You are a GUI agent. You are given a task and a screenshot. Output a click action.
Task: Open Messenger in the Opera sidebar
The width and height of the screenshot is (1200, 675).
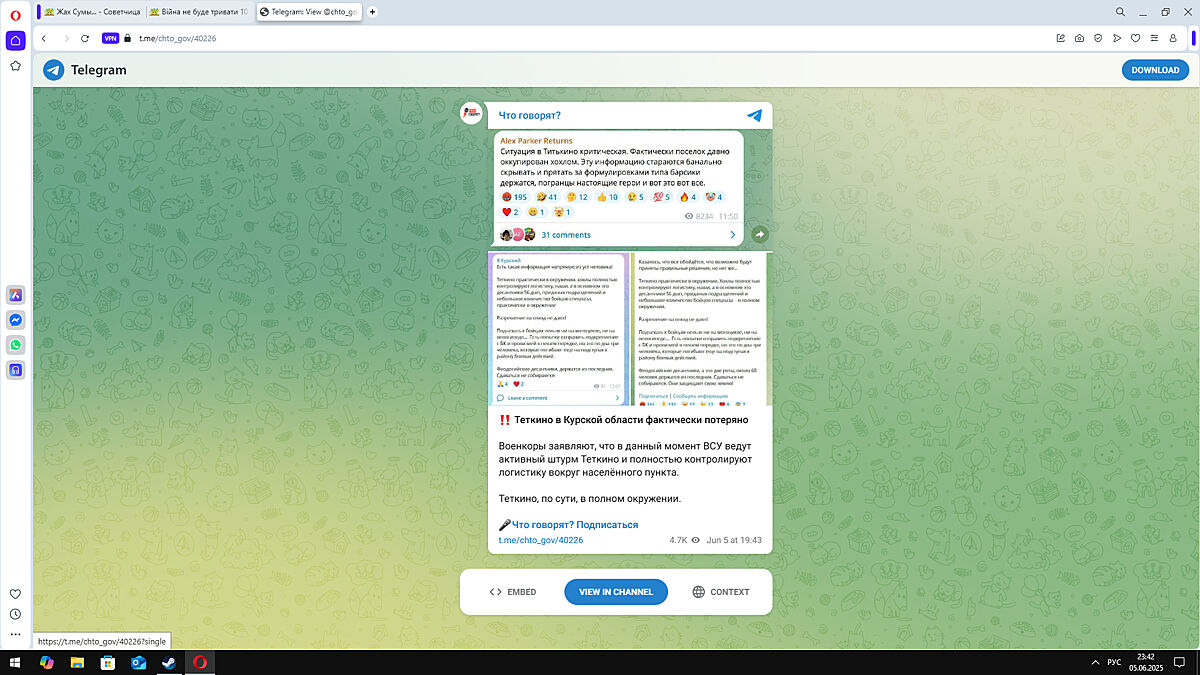[16, 319]
